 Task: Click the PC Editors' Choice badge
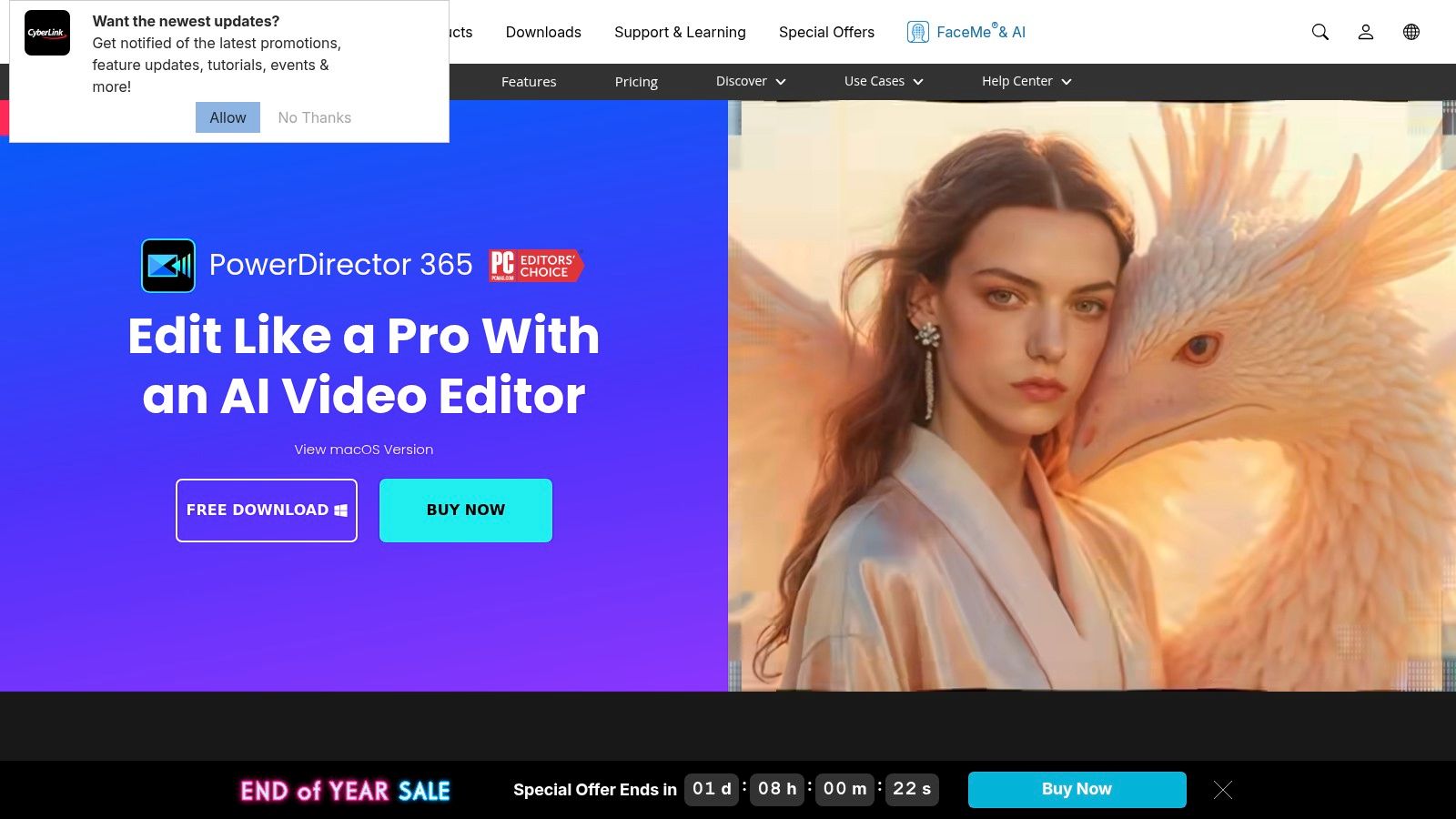(x=536, y=266)
